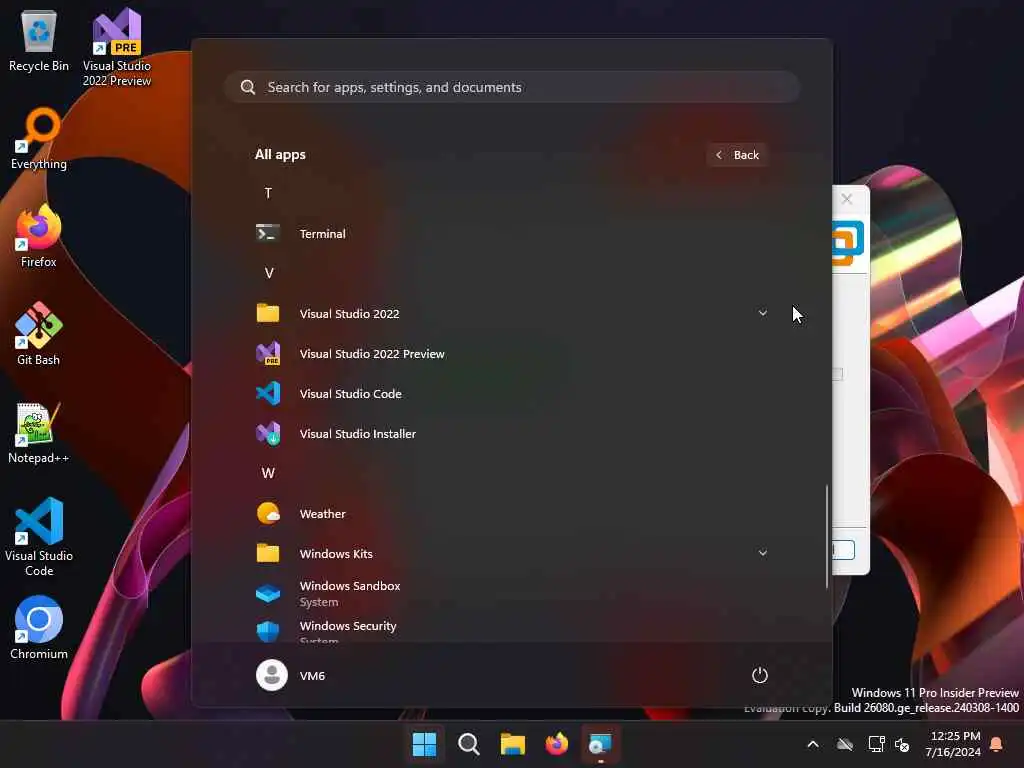Click the Back button in All apps

(737, 155)
